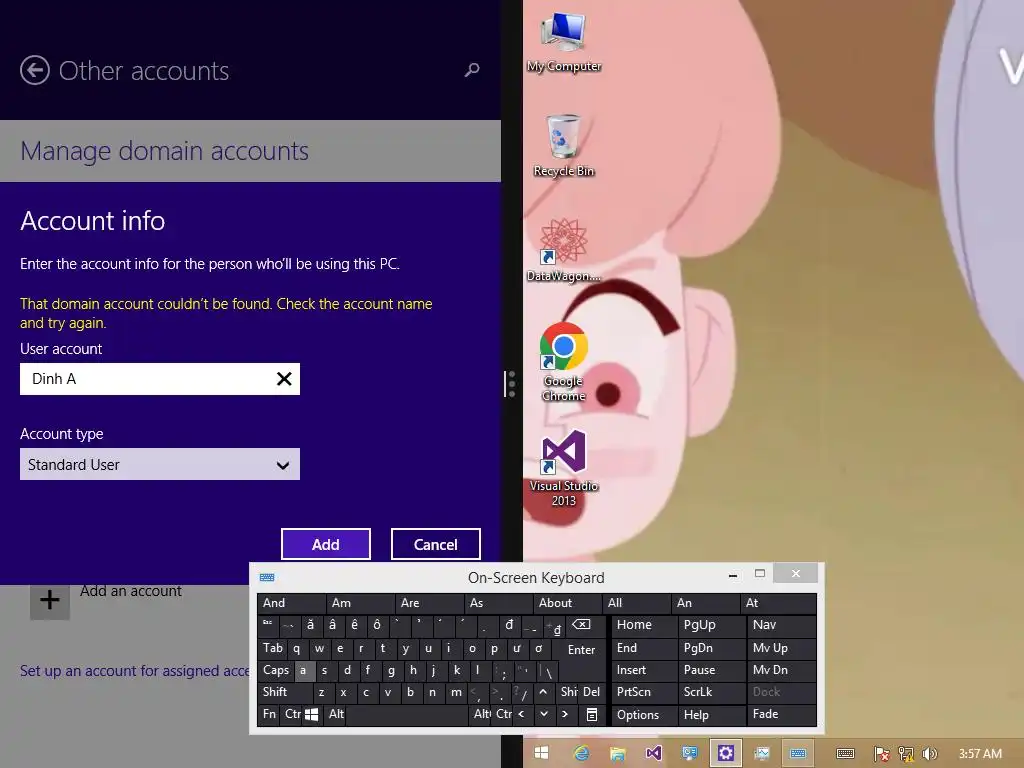
Task: Tap the Help key on keyboard
Action: [x=712, y=714]
